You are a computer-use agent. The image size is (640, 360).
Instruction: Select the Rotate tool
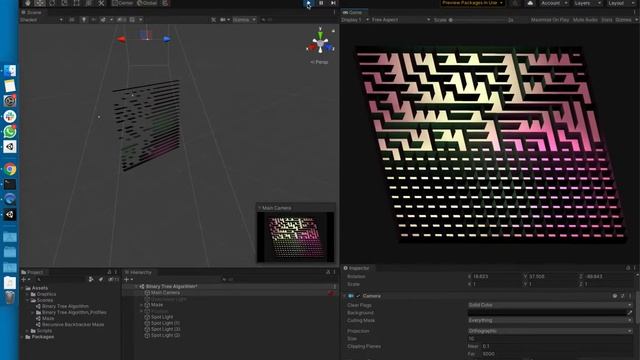click(x=52, y=3)
